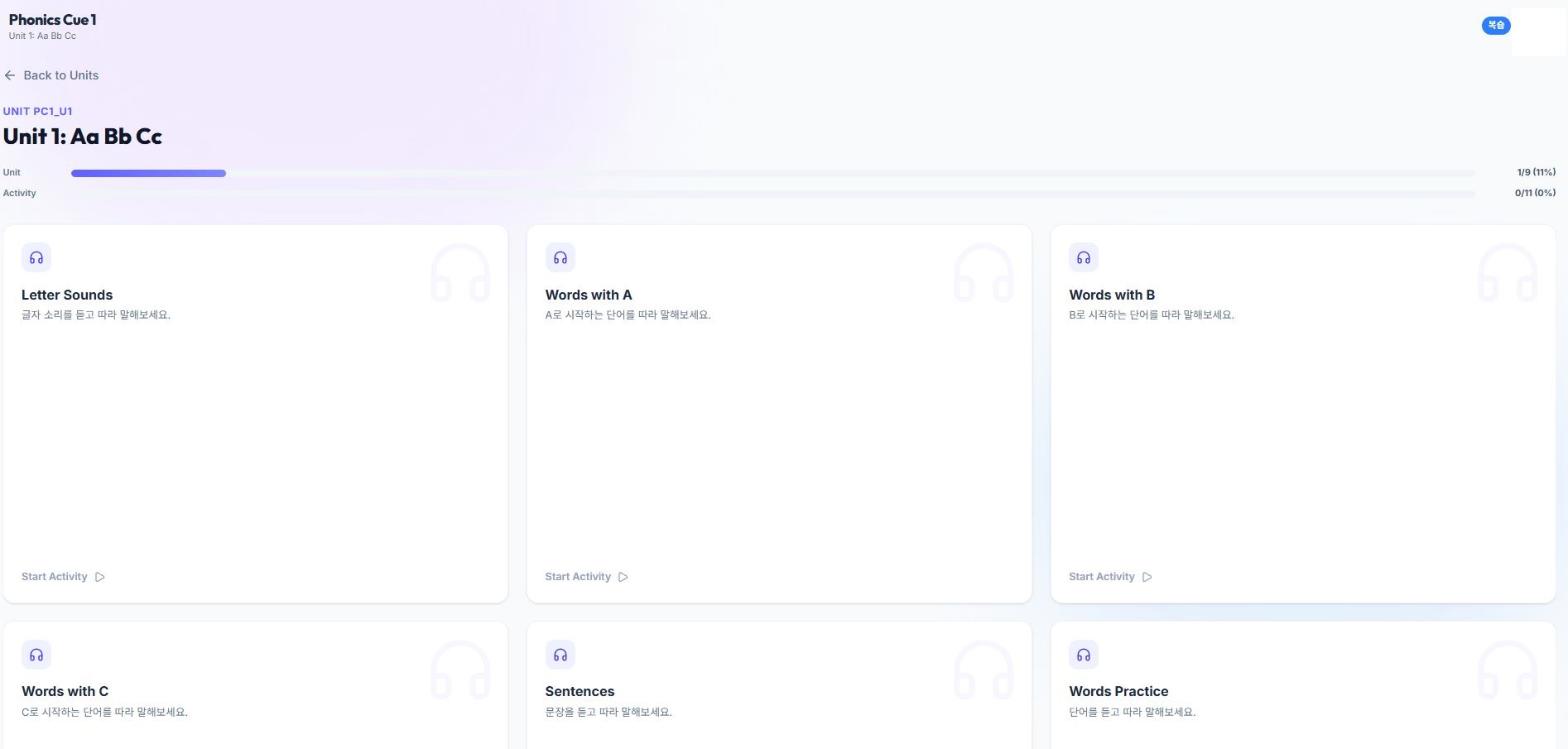Click the headphone icon on Words with A card
Image resolution: width=1568 pixels, height=749 pixels.
point(560,258)
